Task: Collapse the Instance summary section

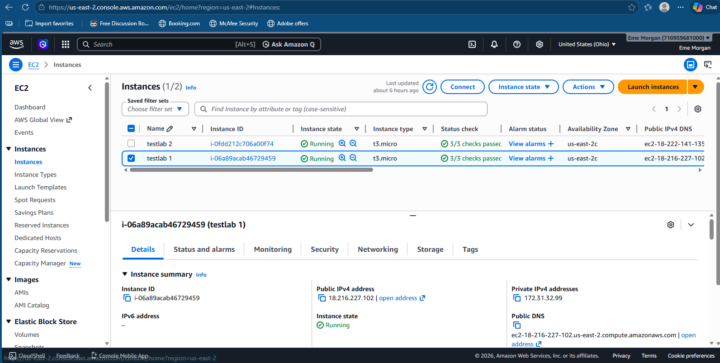Action: click(124, 274)
